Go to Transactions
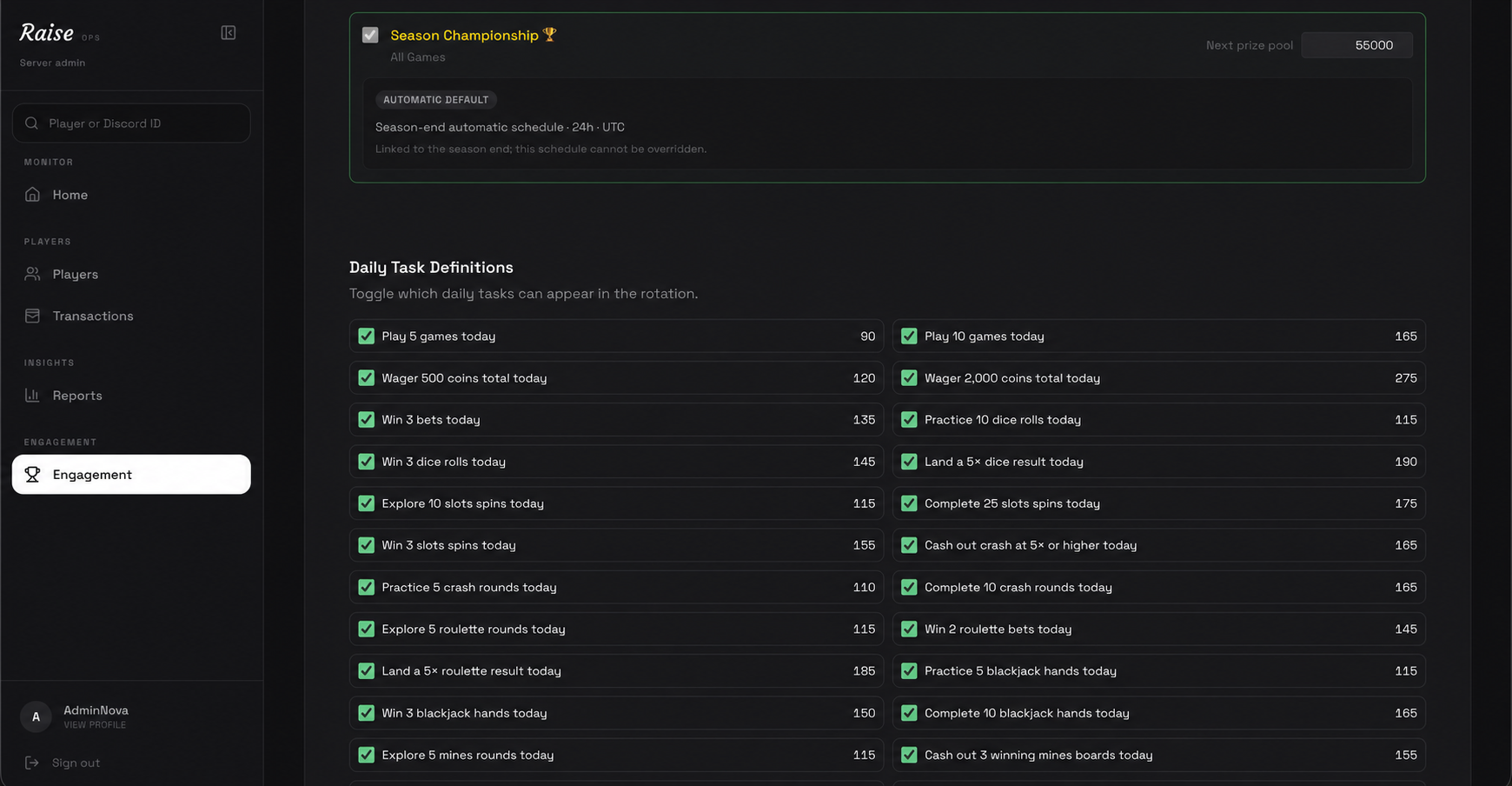Image resolution: width=1512 pixels, height=786 pixels. tap(131, 316)
